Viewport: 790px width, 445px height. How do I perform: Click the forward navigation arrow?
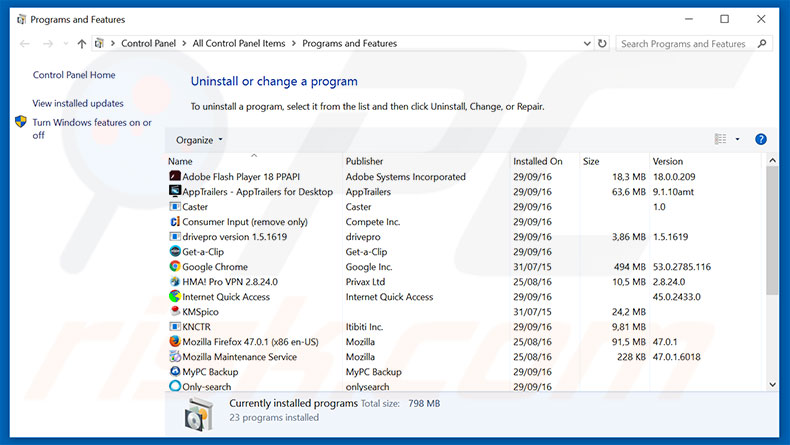47,44
